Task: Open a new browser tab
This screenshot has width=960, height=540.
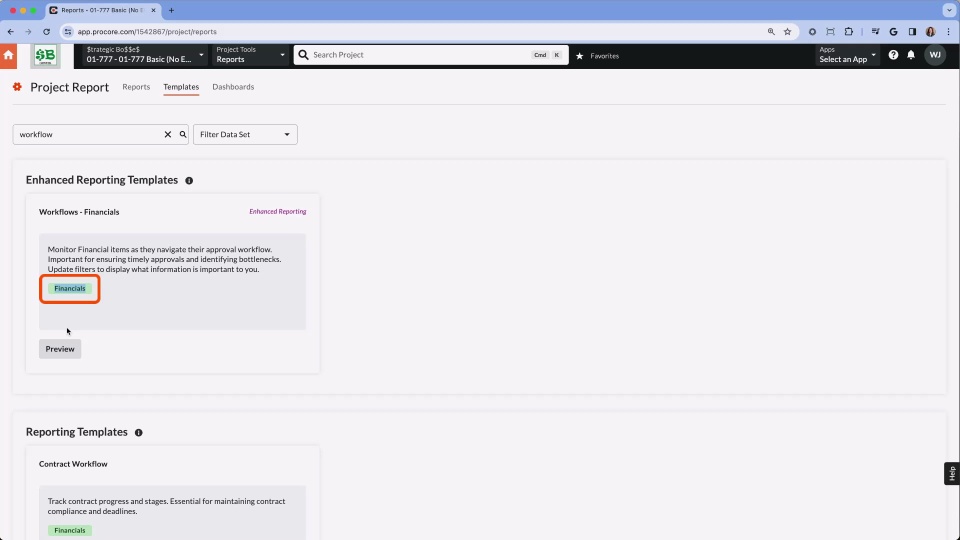Action: 171,10
